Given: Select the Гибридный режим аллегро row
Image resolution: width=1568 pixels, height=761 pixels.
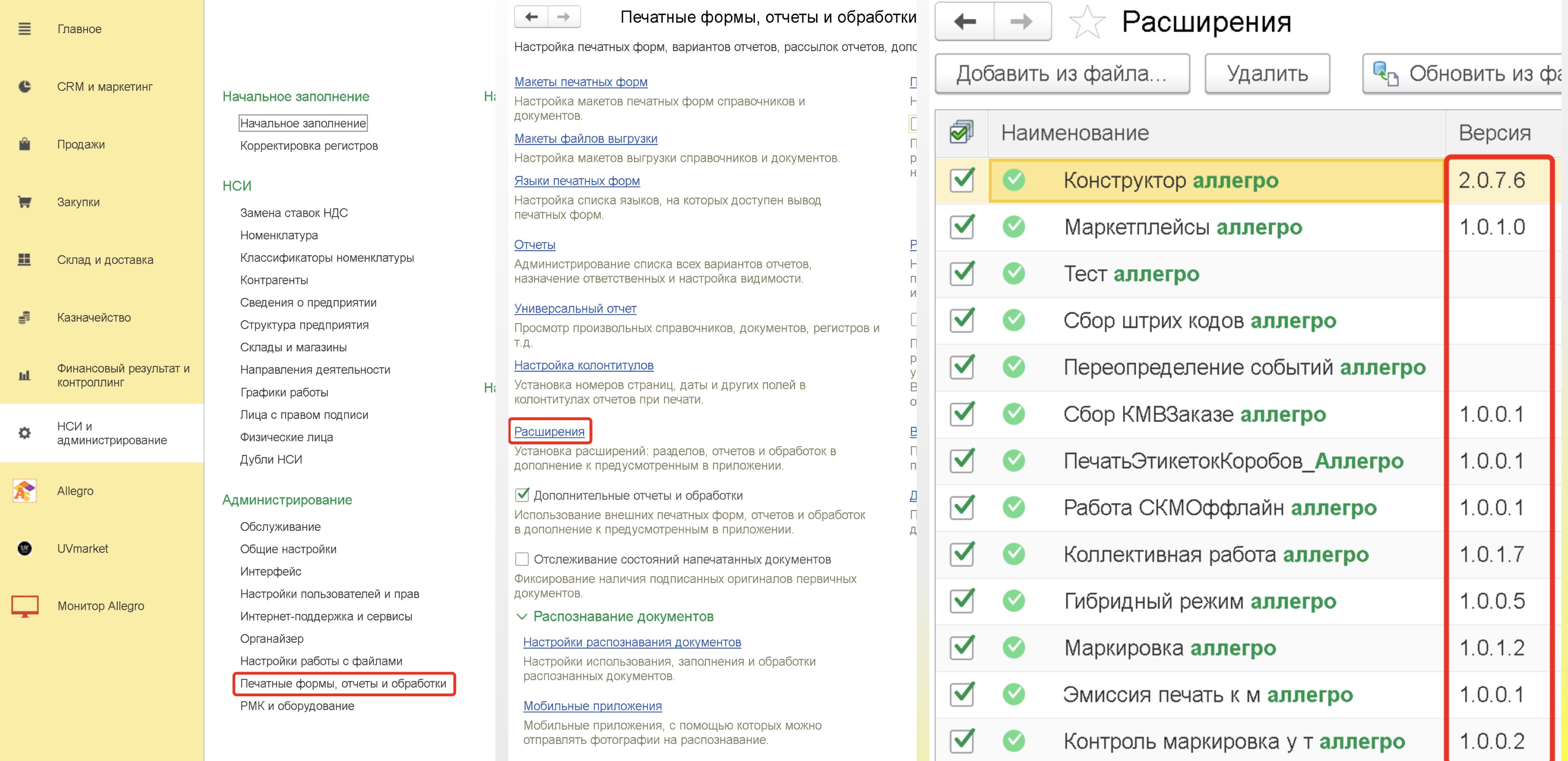Looking at the screenshot, I should pyautogui.click(x=1248, y=601).
